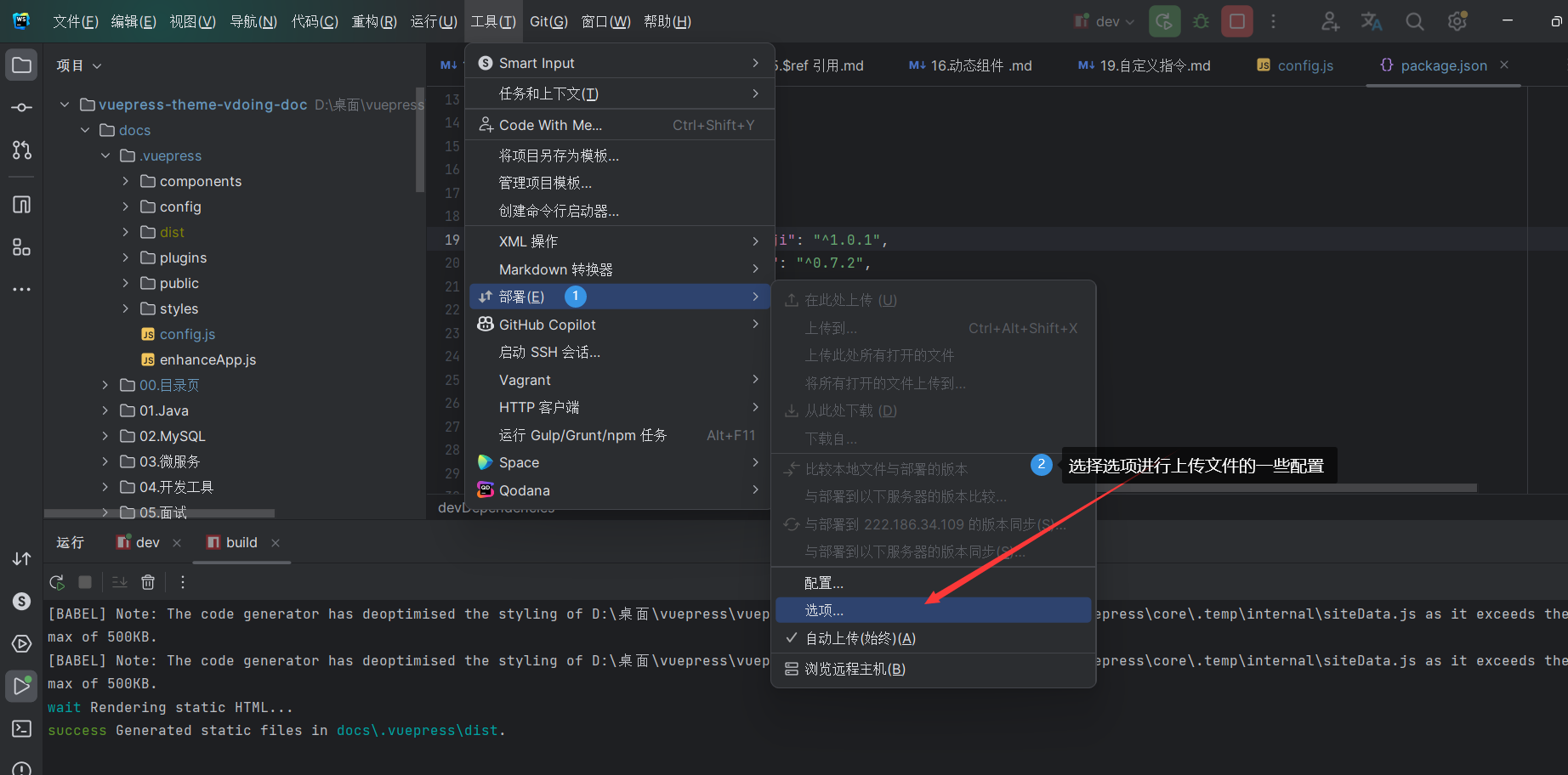Open config.js file in project tree

point(187,334)
